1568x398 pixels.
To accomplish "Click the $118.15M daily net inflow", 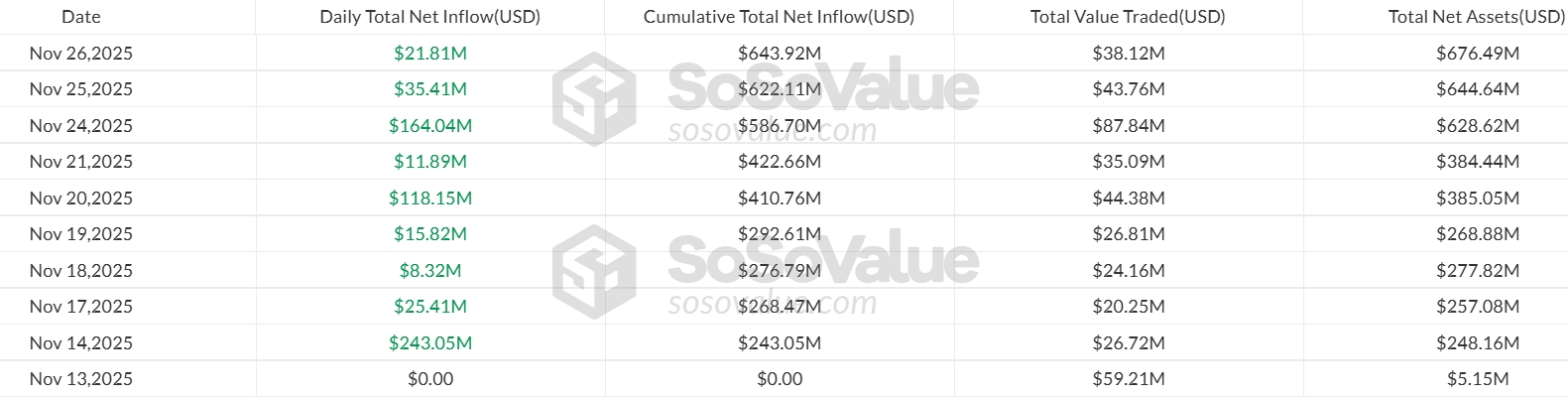I will [430, 199].
